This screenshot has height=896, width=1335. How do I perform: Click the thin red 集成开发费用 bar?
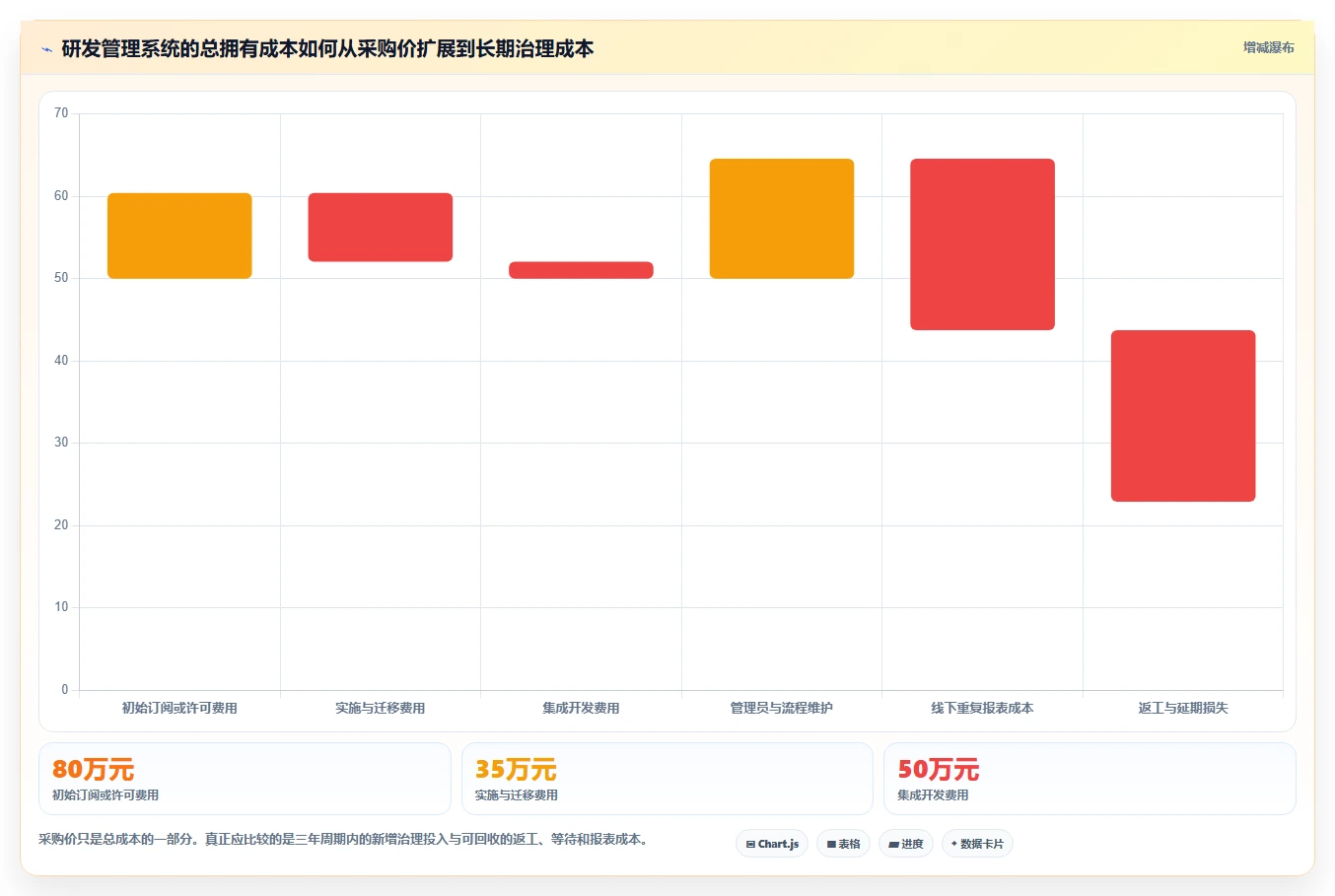[581, 270]
